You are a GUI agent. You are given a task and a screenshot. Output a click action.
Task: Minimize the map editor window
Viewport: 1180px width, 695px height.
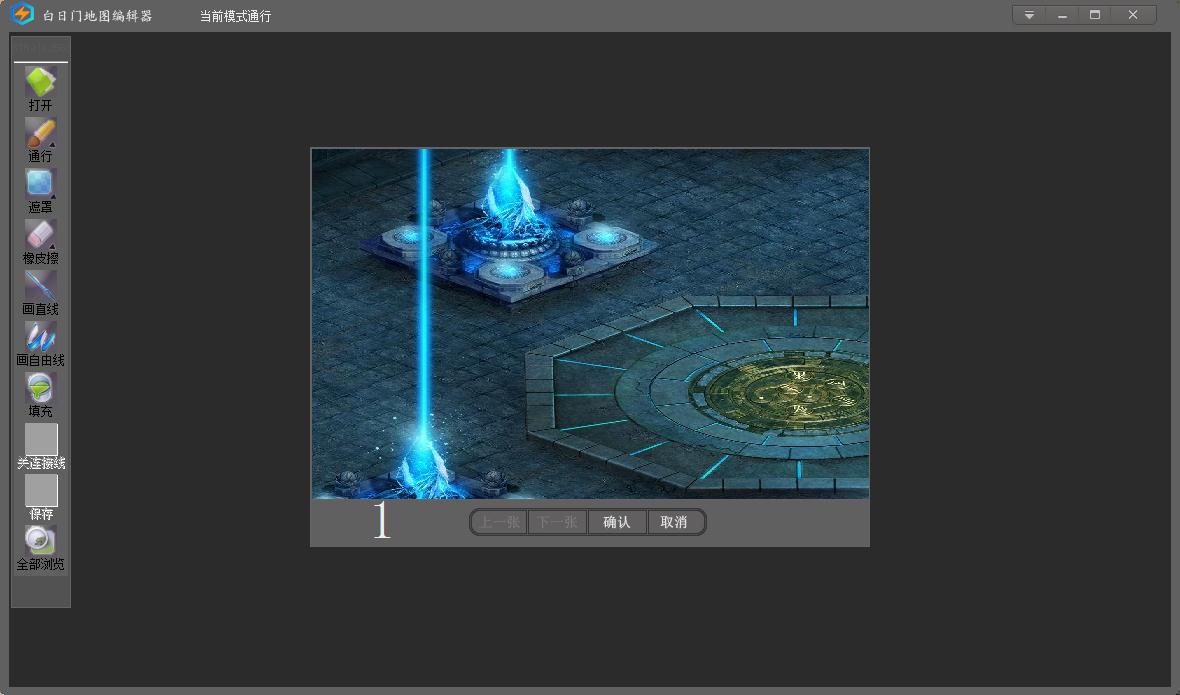pyautogui.click(x=1062, y=15)
